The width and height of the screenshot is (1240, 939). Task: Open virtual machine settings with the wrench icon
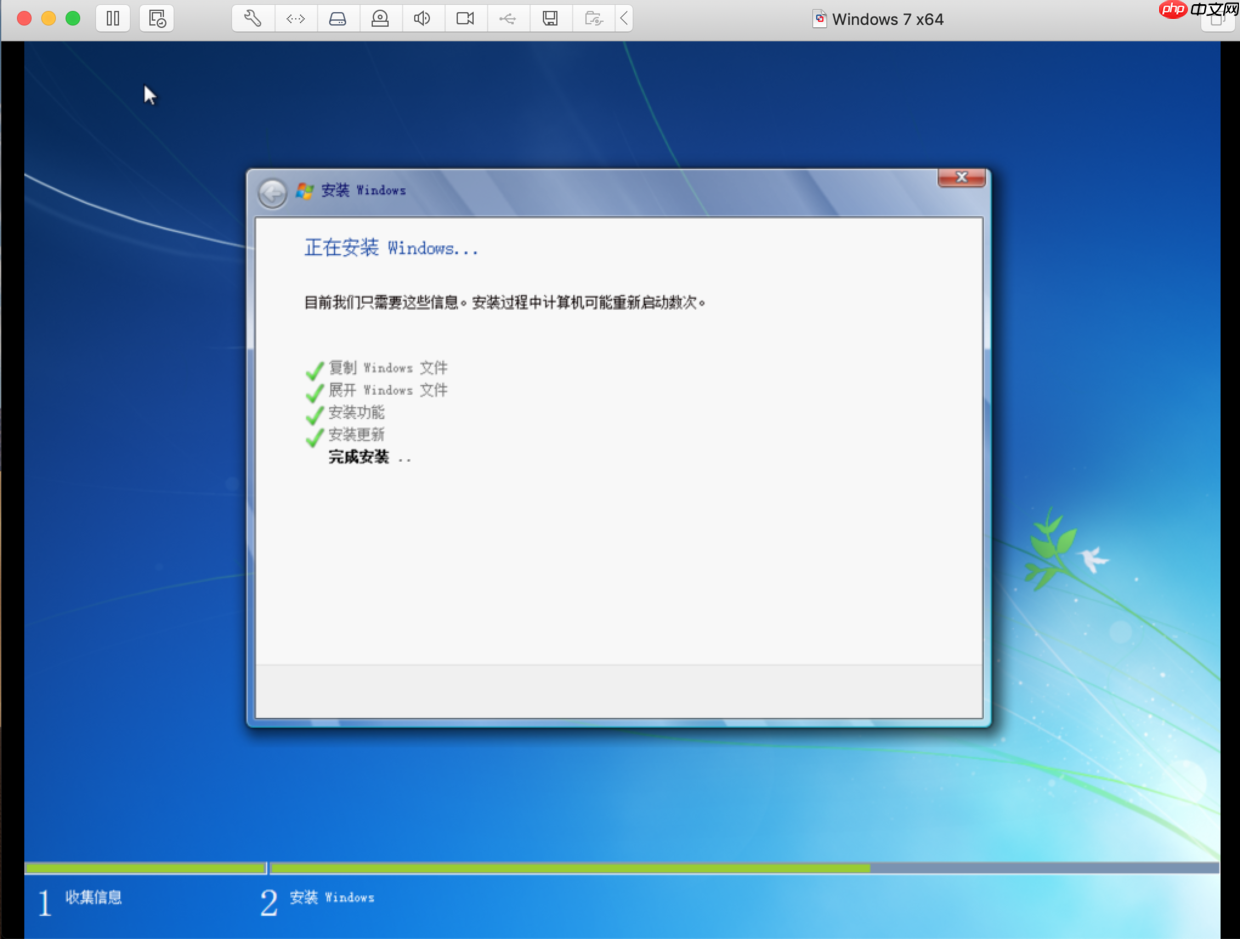pos(253,18)
